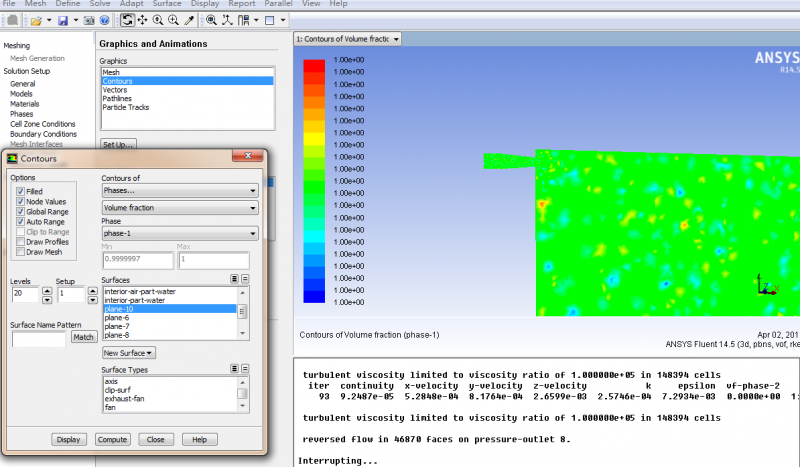Select the pan translate view tool
Image resolution: width=800 pixels, height=467 pixels.
(x=142, y=20)
